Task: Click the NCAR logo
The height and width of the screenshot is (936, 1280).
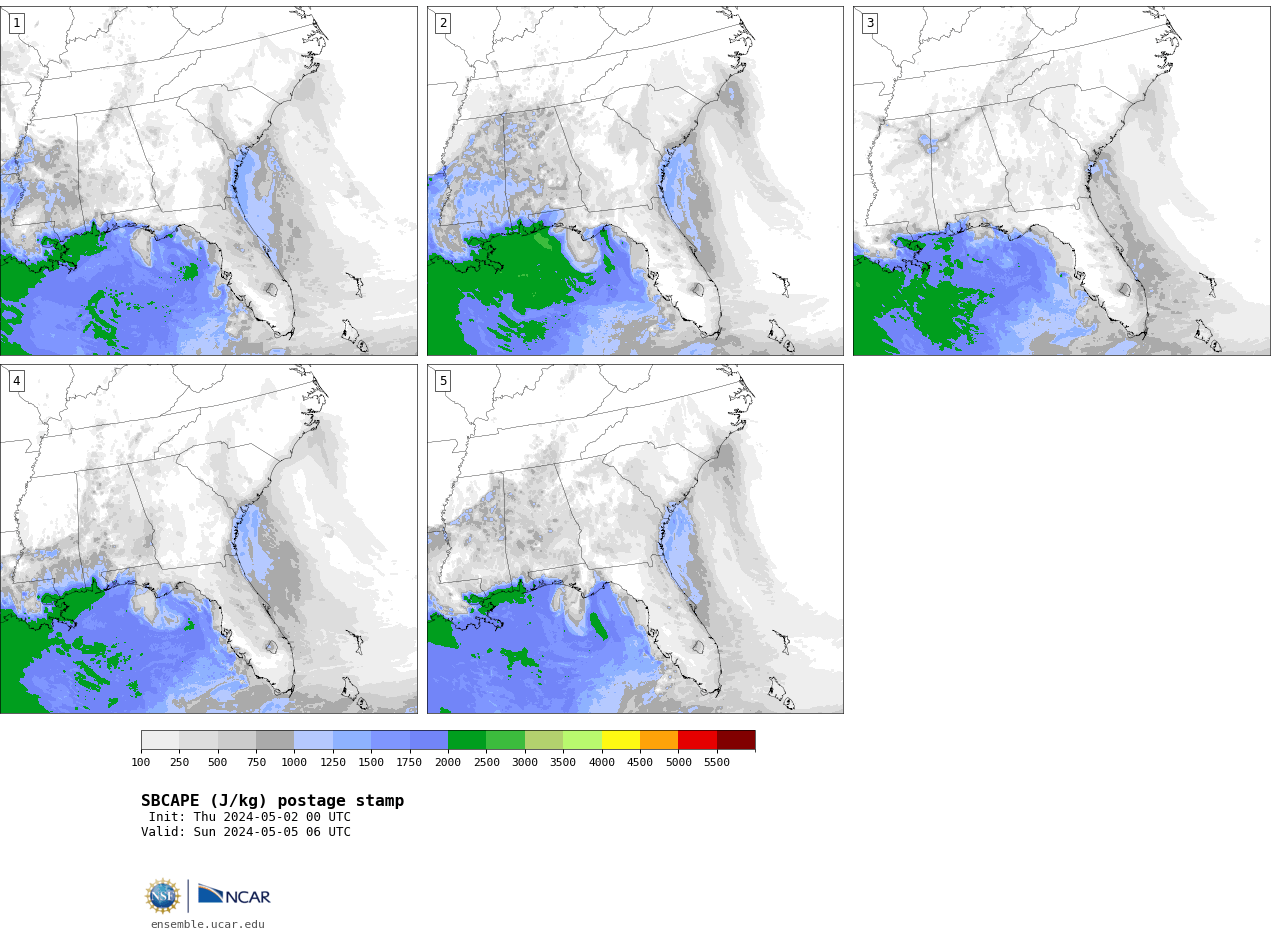Action: click(x=234, y=896)
